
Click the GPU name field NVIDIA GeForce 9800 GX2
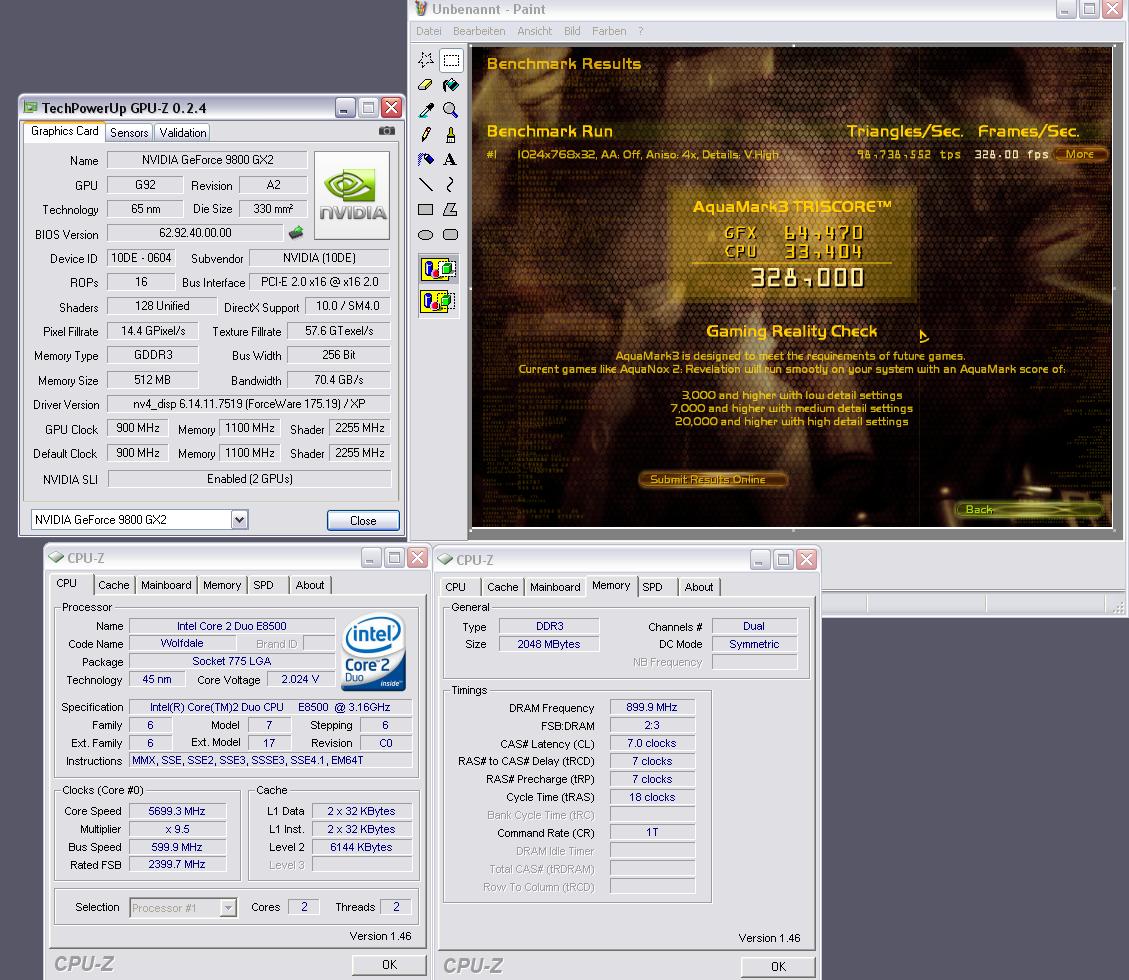[207, 160]
